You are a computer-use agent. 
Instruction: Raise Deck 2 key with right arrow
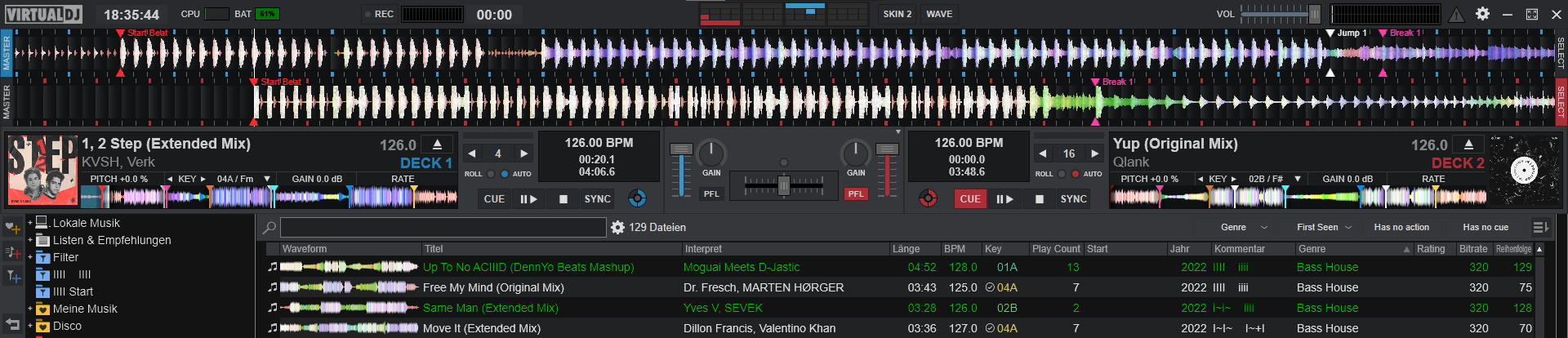pyautogui.click(x=1234, y=179)
